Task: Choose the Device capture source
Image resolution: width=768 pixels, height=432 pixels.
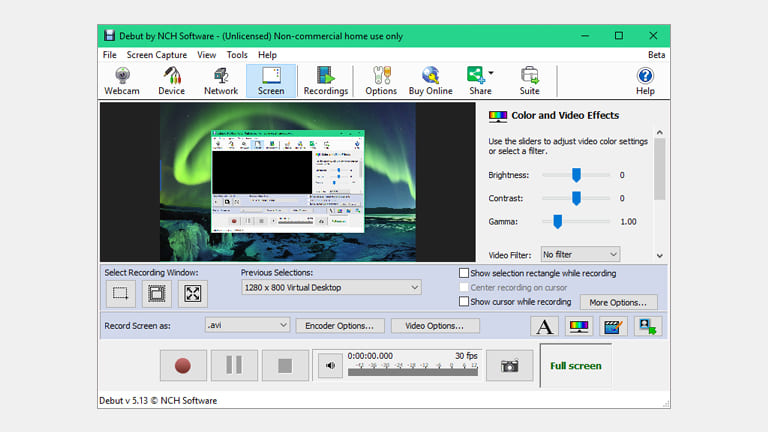Action: pyautogui.click(x=171, y=81)
